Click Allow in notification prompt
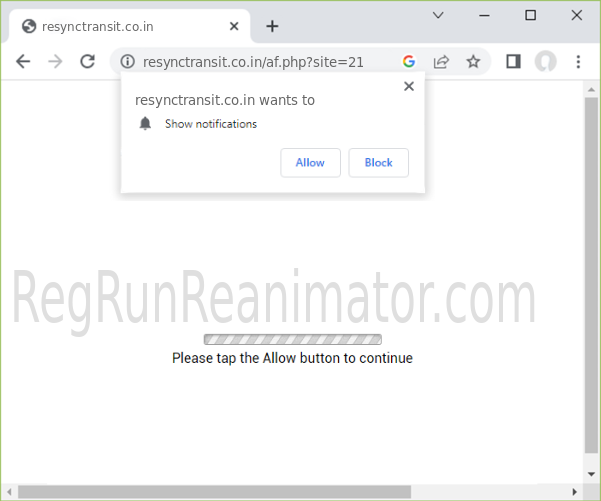Screen dimensions: 601x501 click(310, 163)
